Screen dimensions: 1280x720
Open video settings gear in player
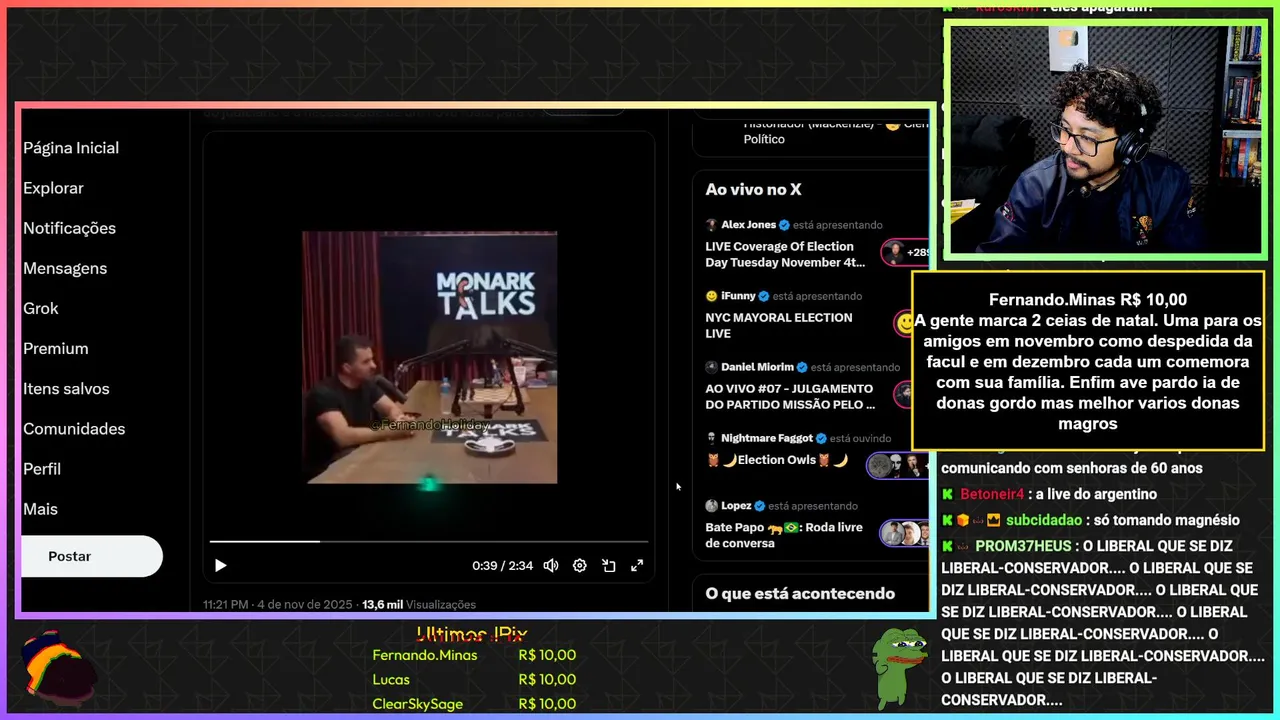579,565
